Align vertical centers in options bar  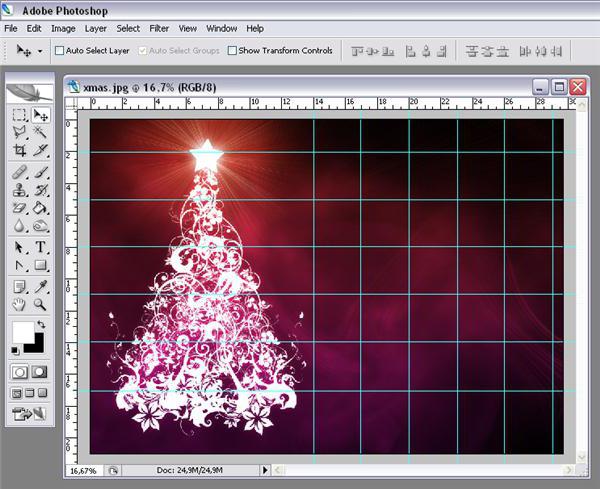click(x=373, y=51)
